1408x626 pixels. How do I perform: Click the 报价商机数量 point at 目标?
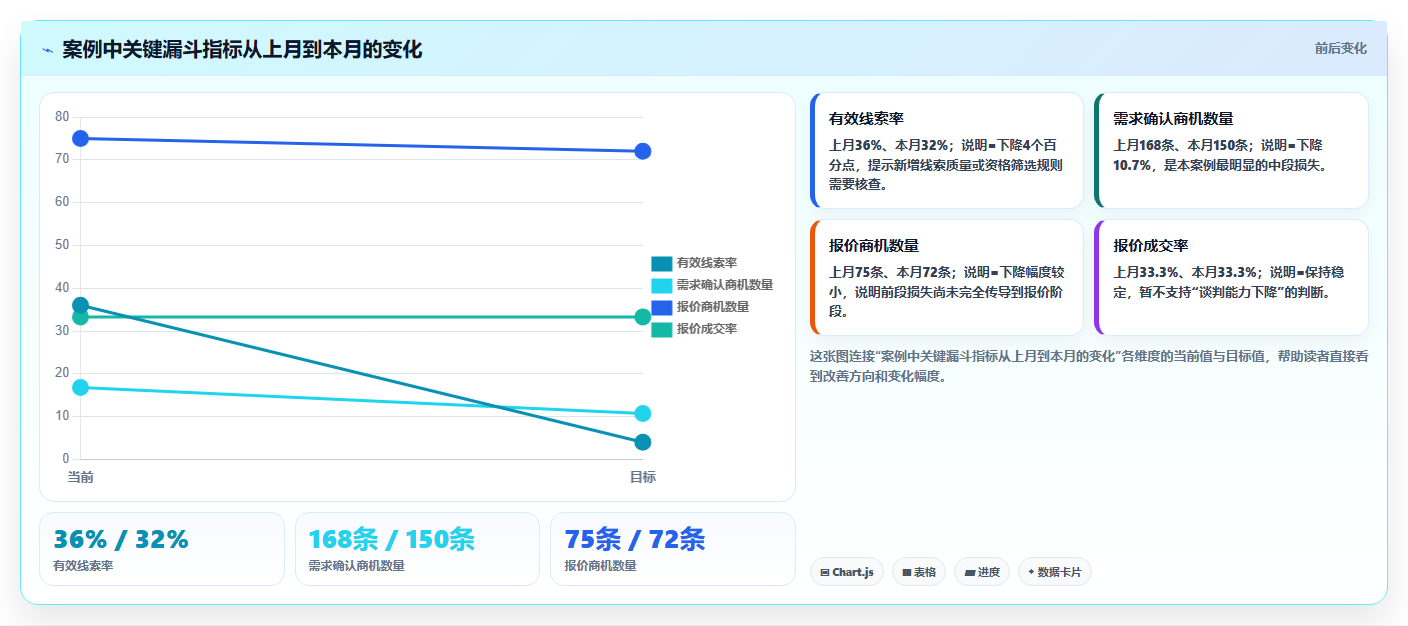[643, 151]
